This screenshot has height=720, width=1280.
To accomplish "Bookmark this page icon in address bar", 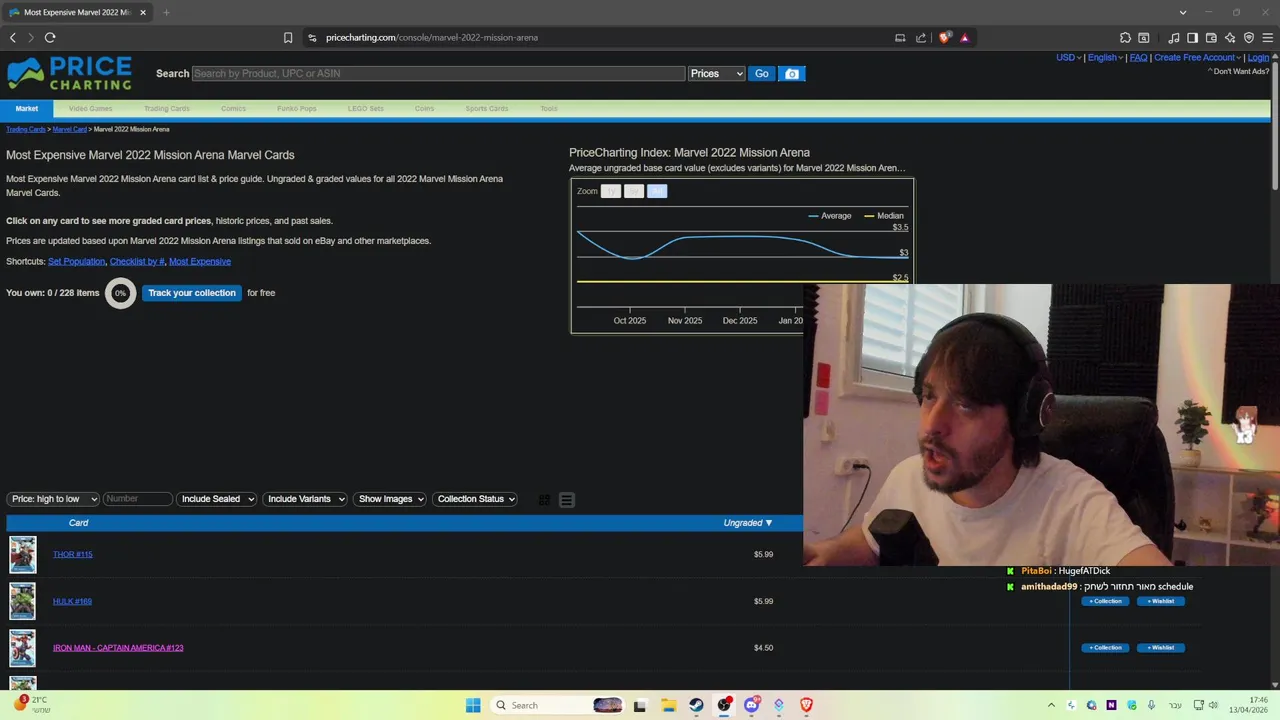I will tap(288, 38).
